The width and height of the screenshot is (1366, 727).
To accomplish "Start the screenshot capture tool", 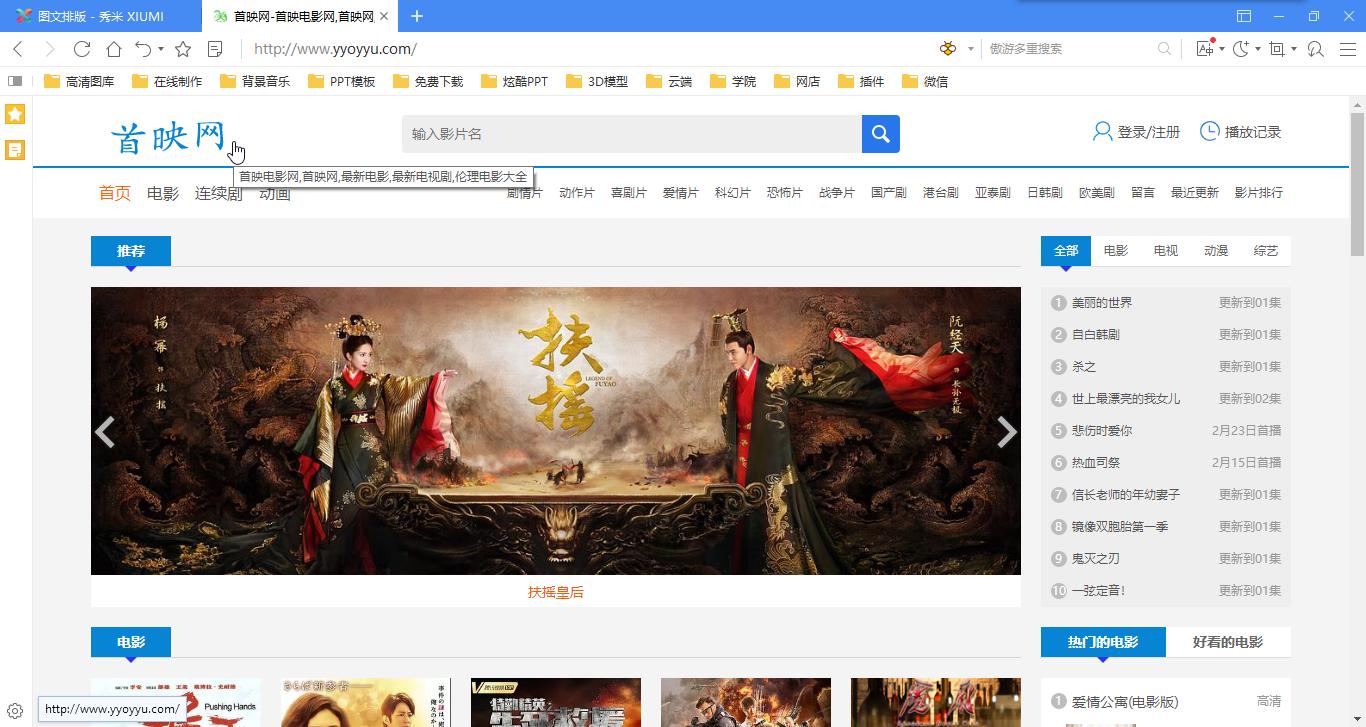I will click(1277, 49).
